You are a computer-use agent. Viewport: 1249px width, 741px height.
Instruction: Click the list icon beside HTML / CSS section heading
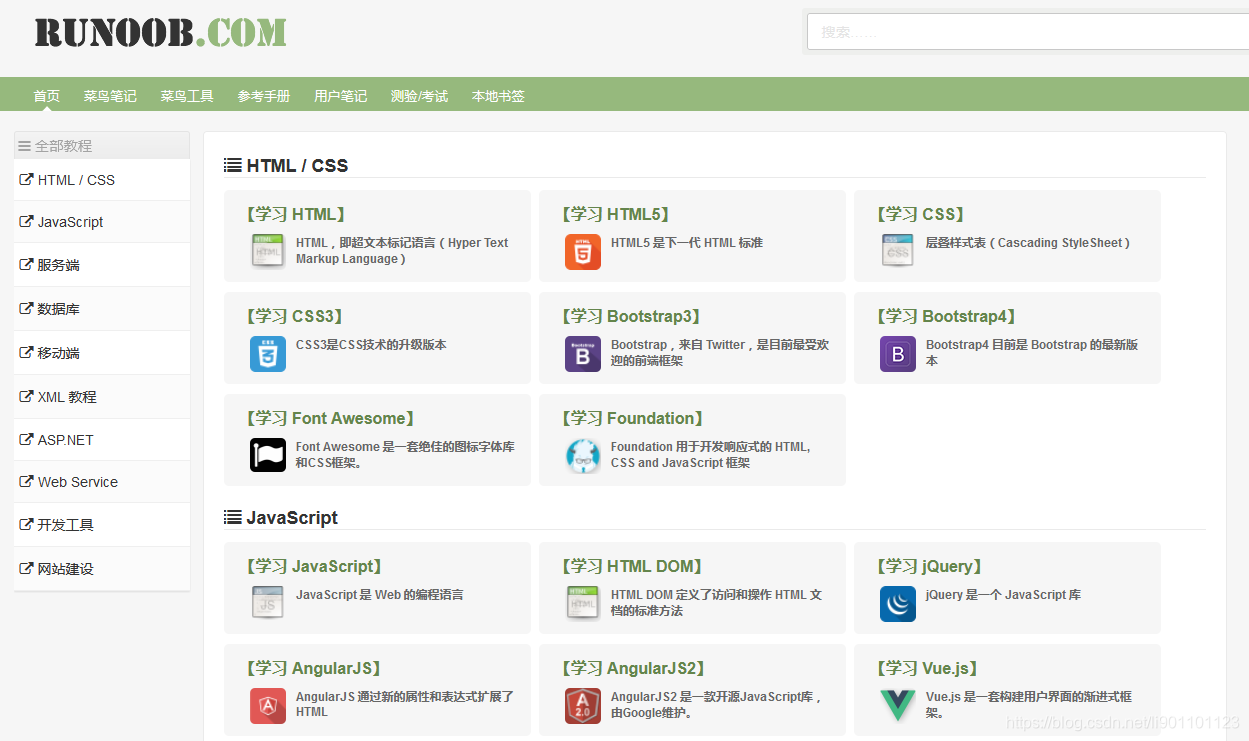[232, 166]
